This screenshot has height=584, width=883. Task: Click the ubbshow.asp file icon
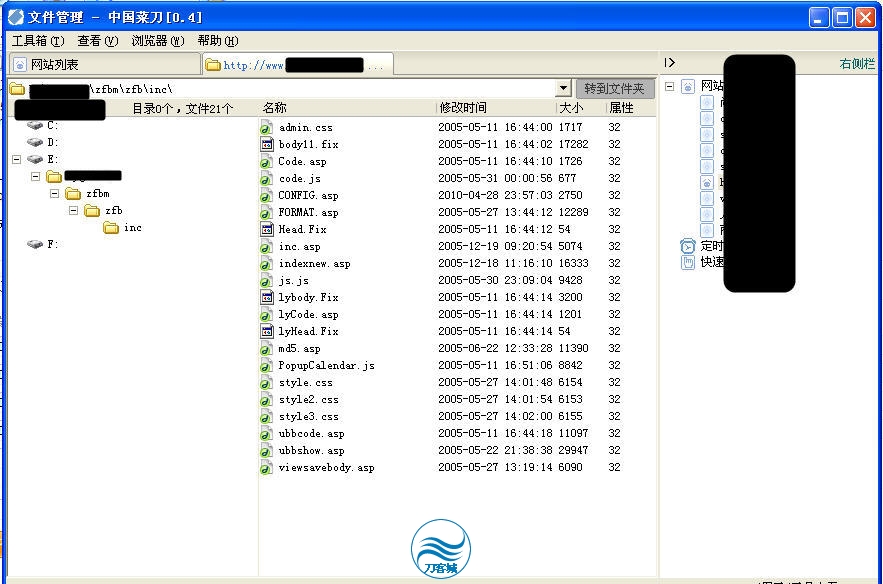coord(266,451)
